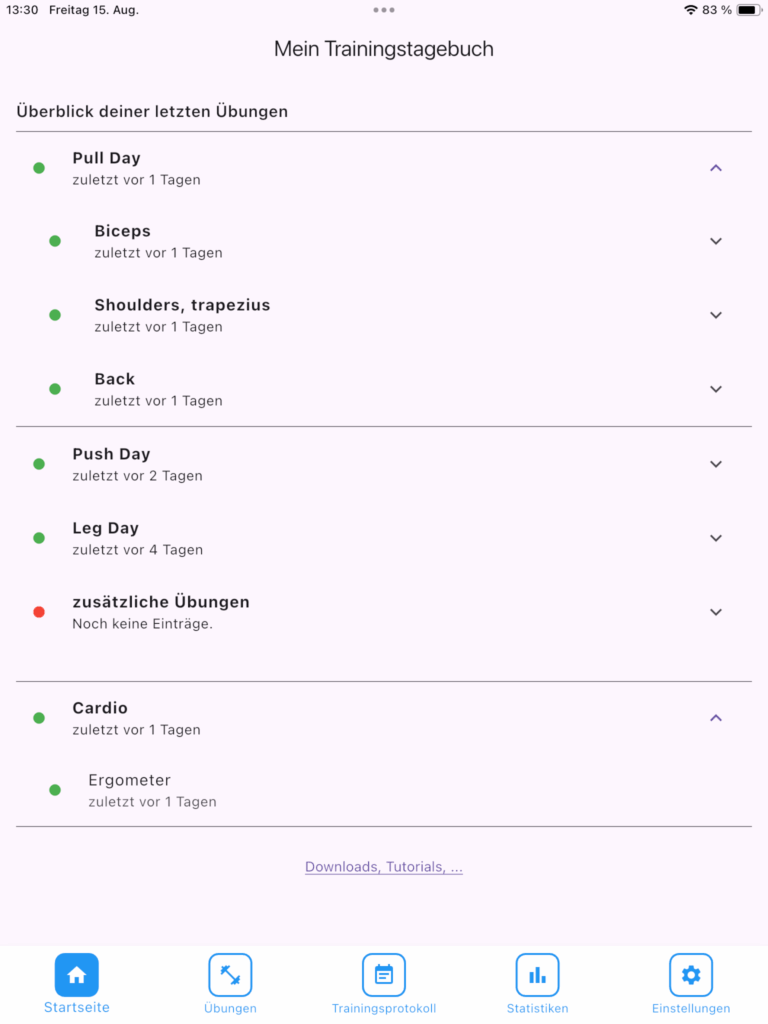Screen dimensions: 768x1024
Task: Open the Trainingsprotokoll calendar icon
Action: pos(384,975)
